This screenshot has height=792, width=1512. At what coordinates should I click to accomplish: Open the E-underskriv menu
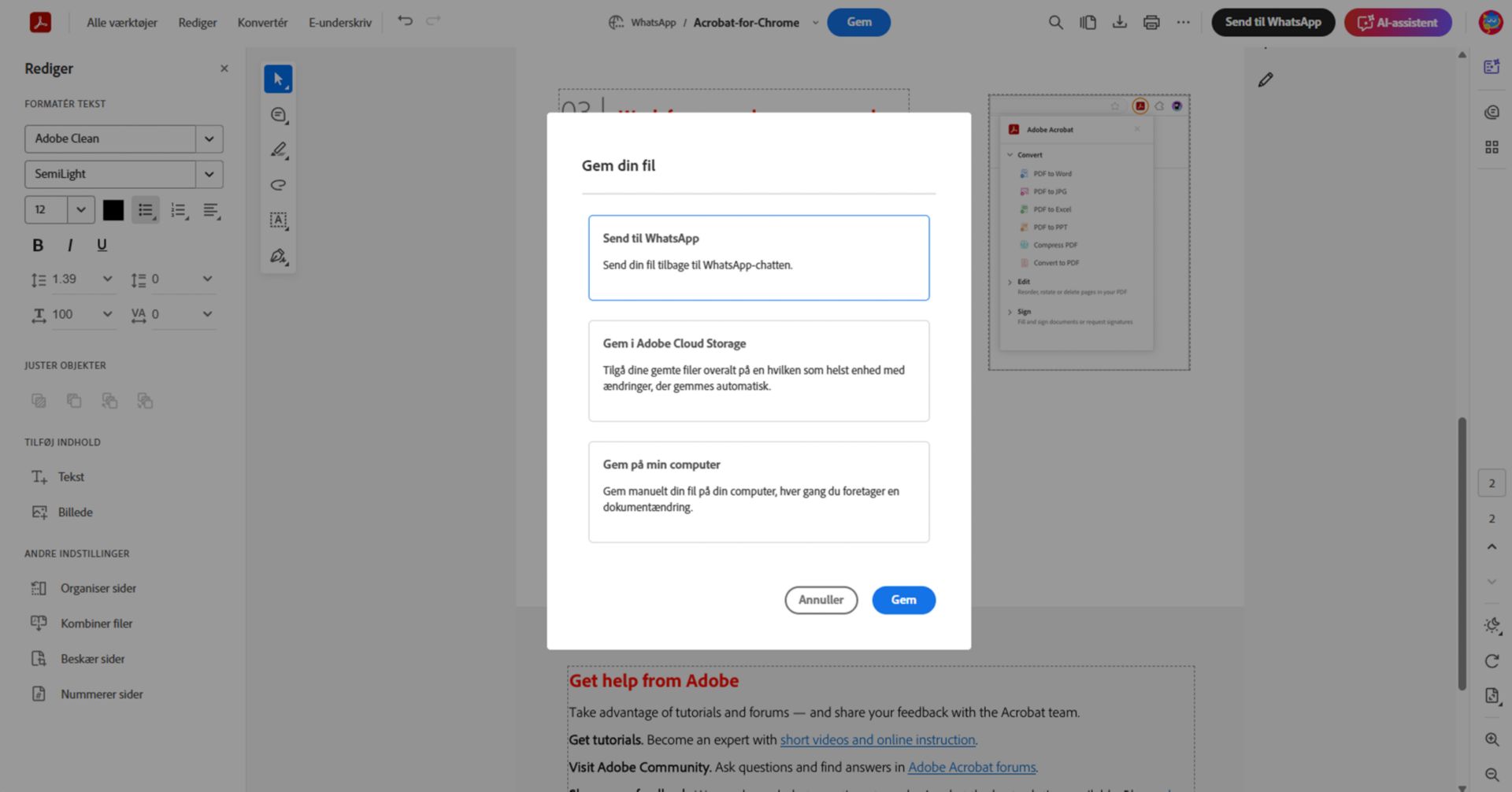(340, 22)
